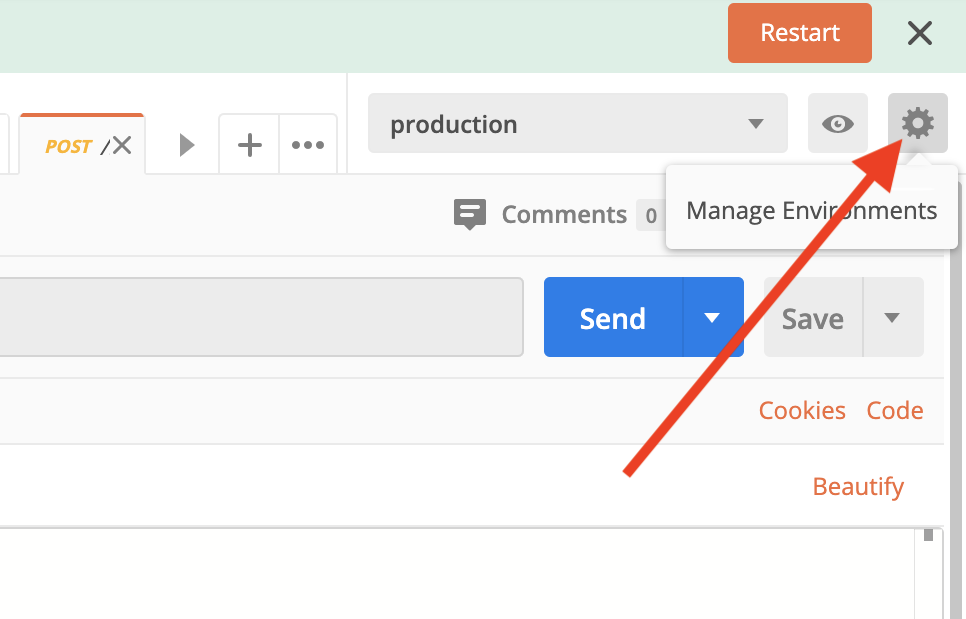The height and width of the screenshot is (619, 966).
Task: Click the Comments speech bubble icon
Action: click(x=469, y=214)
